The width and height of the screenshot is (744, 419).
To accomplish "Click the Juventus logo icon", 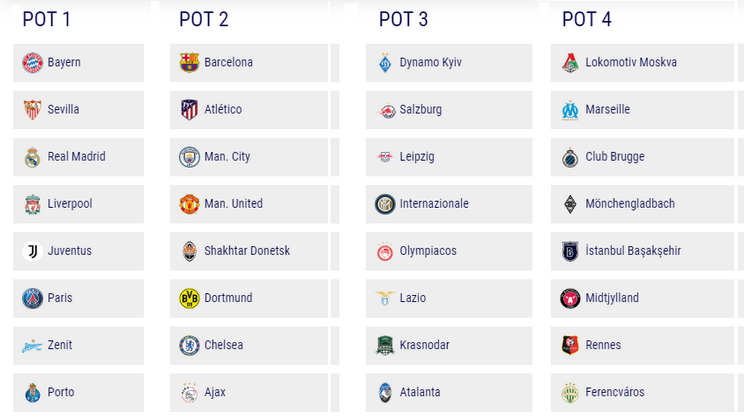I will (32, 251).
